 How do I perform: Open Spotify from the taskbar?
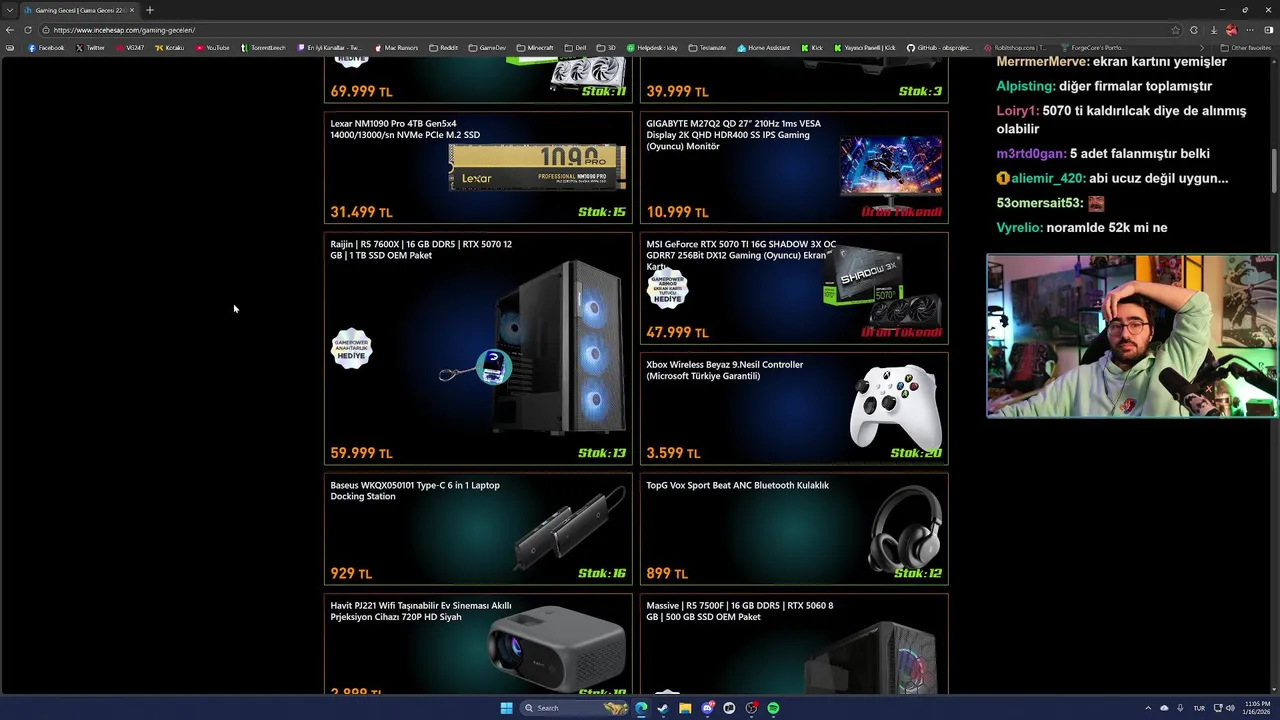[773, 708]
